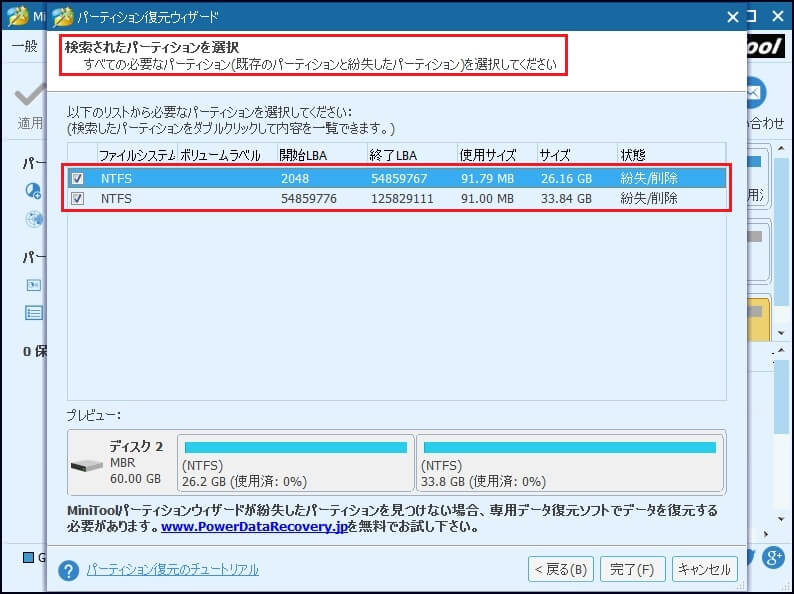Click the list view icon in left sidebar

pos(34,312)
